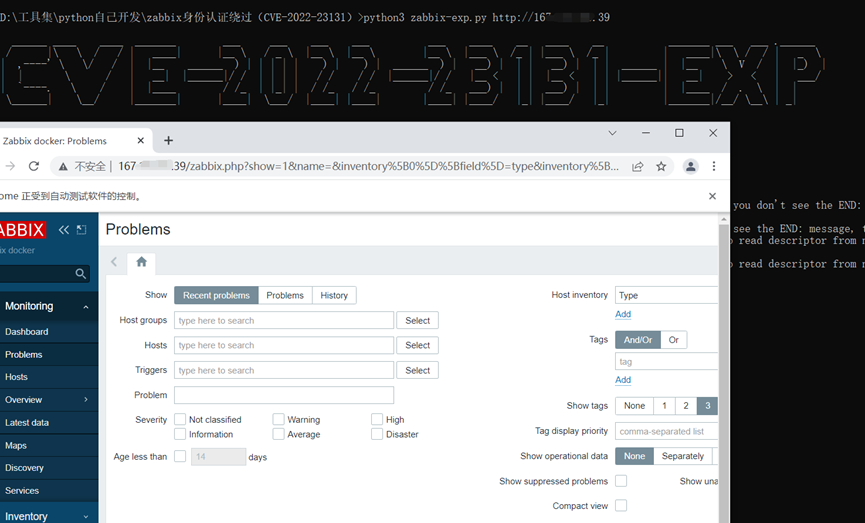The height and width of the screenshot is (523, 865).
Task: Open the tab search chevron in title bar
Action: 612,133
